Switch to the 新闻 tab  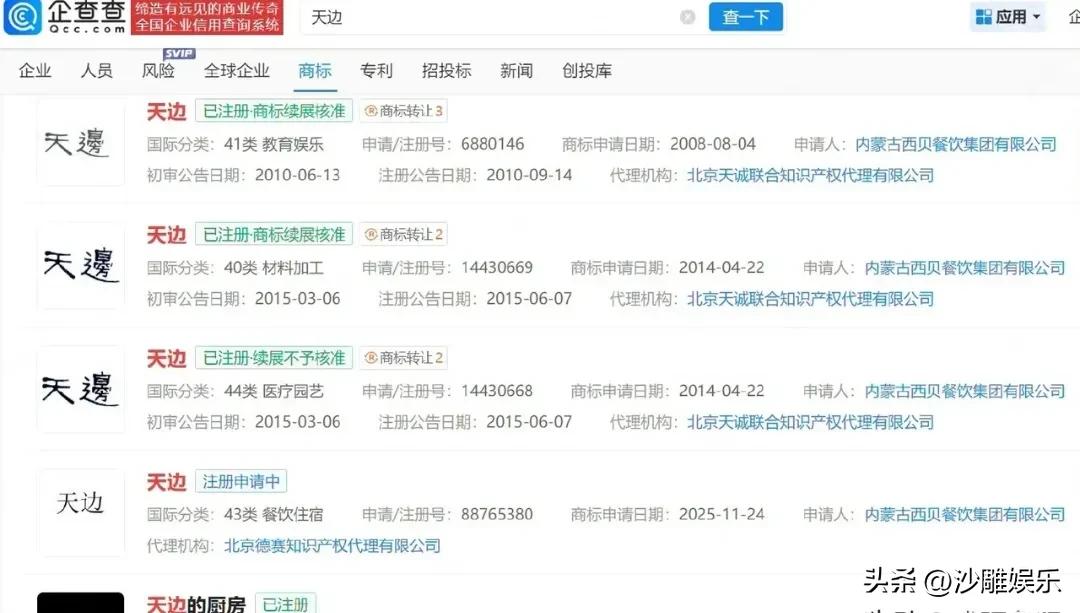pos(517,70)
